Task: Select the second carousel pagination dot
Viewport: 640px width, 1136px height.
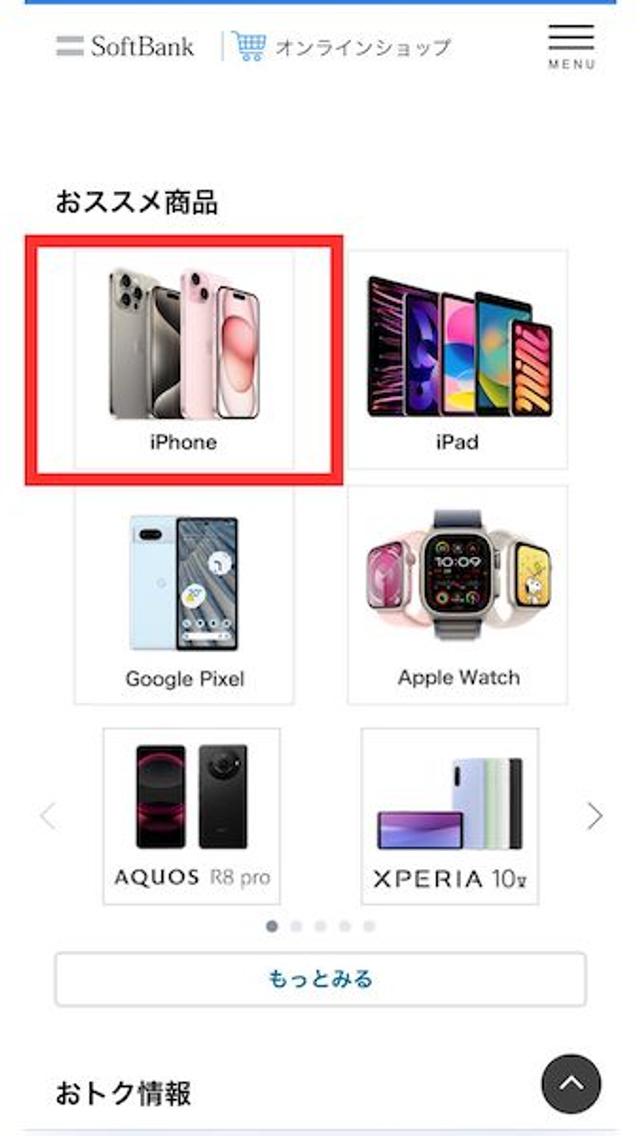Action: pyautogui.click(x=296, y=926)
